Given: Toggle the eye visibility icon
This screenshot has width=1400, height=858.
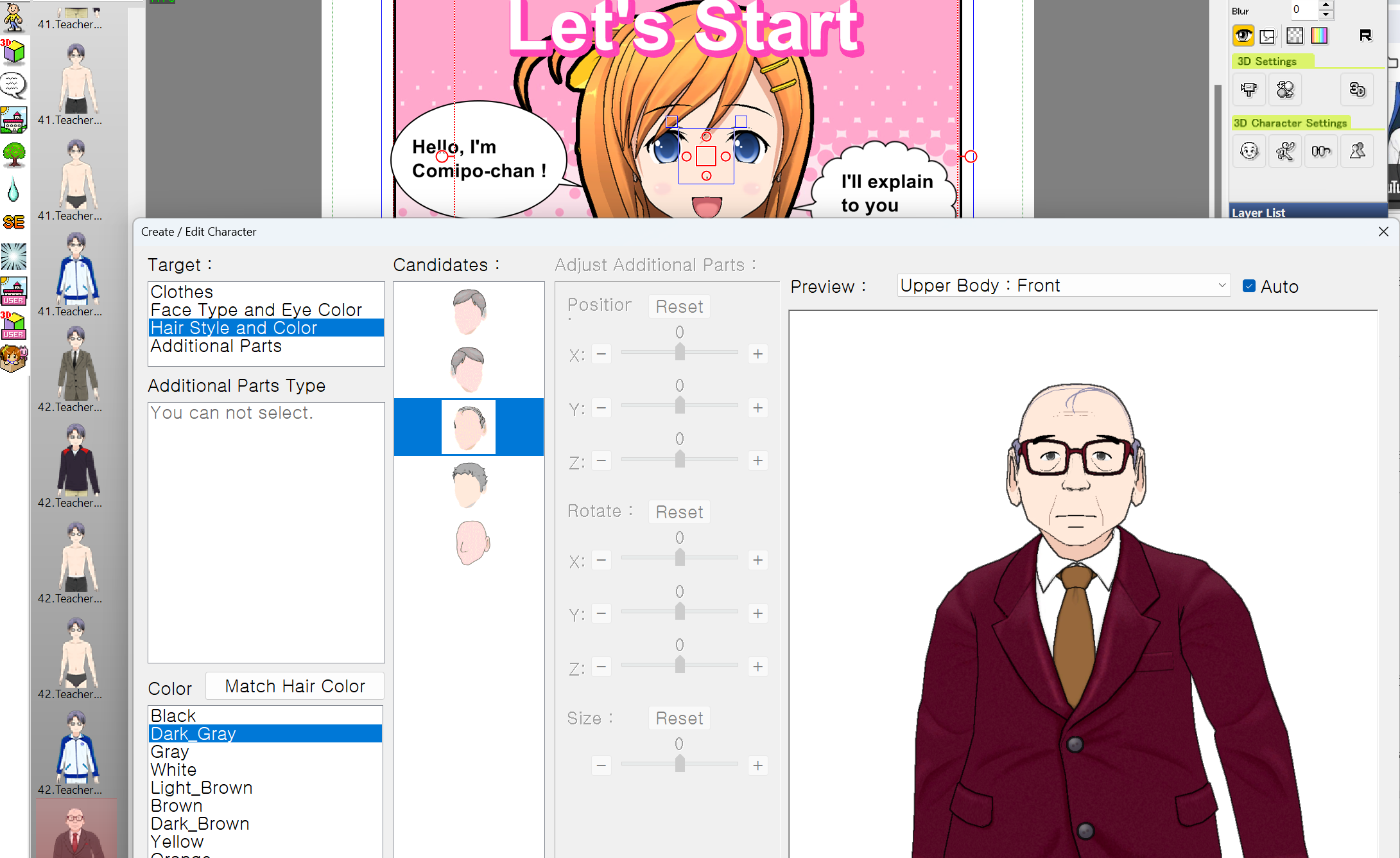Looking at the screenshot, I should [1243, 36].
